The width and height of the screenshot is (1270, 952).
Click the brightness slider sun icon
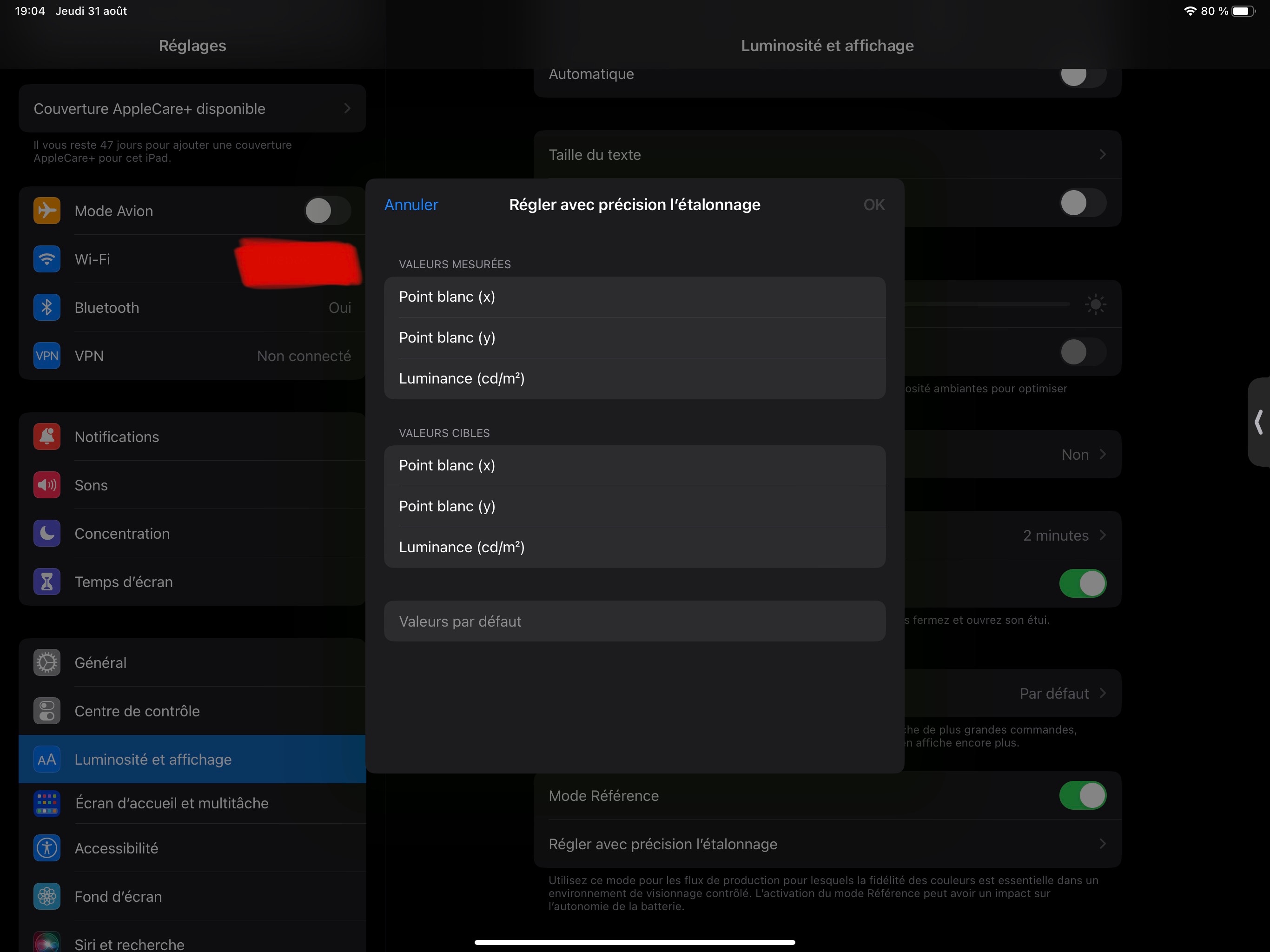click(x=1096, y=304)
